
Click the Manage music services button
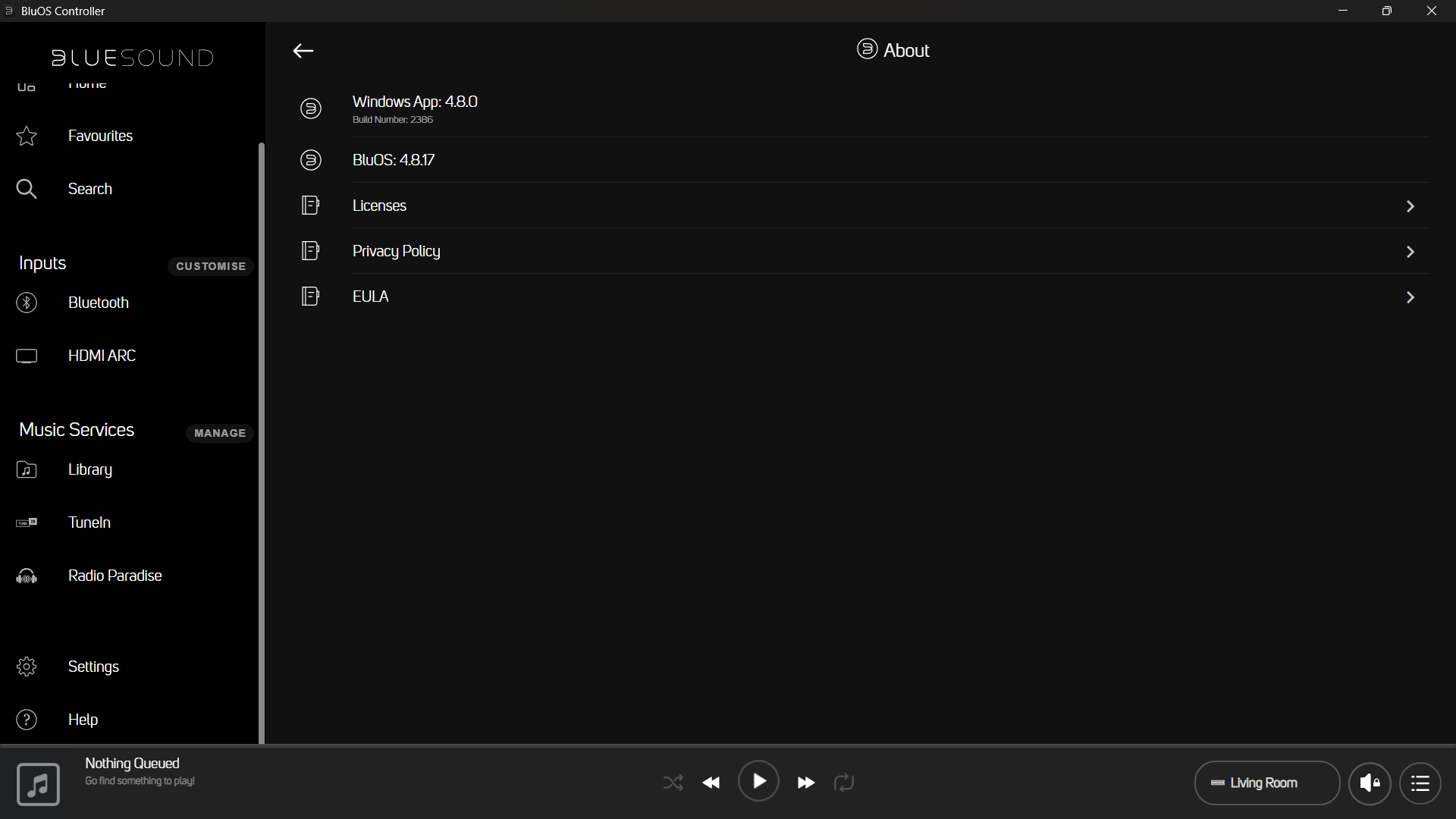(x=220, y=433)
